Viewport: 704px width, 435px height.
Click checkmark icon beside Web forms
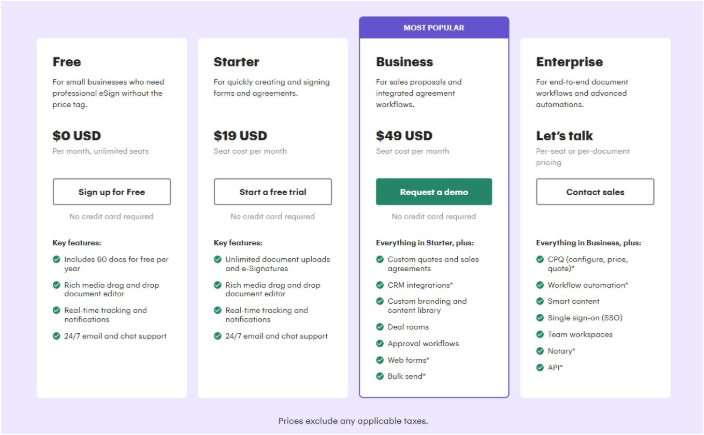tap(380, 359)
